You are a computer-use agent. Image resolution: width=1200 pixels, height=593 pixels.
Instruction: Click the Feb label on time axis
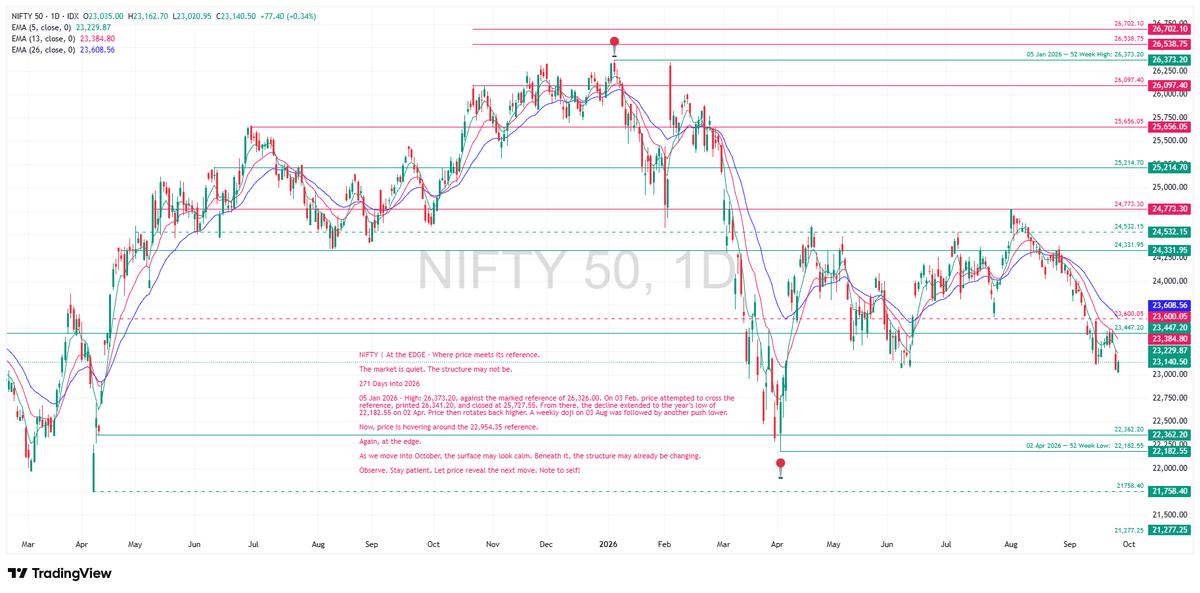[x=665, y=546]
